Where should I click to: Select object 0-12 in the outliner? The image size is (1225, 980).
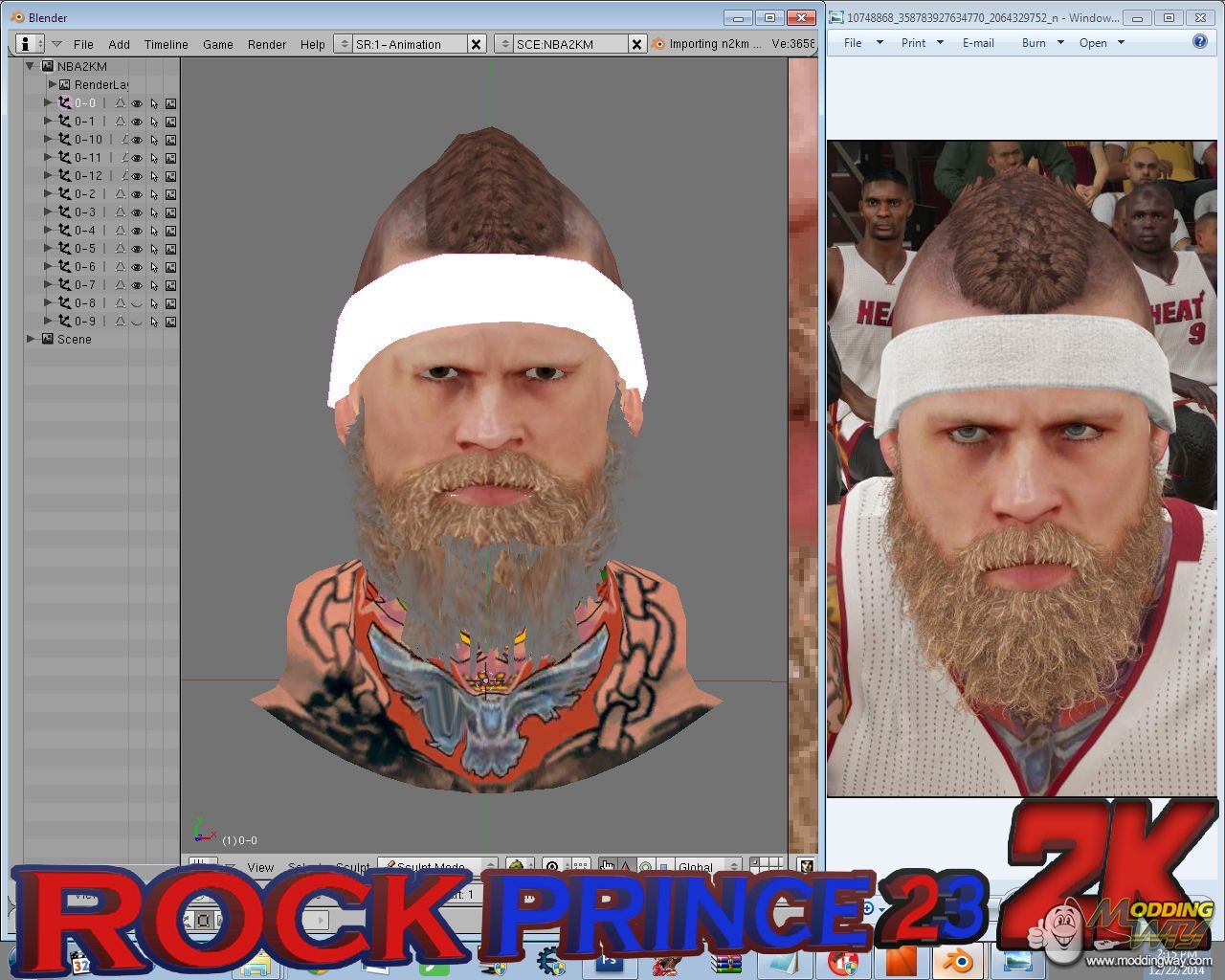88,176
